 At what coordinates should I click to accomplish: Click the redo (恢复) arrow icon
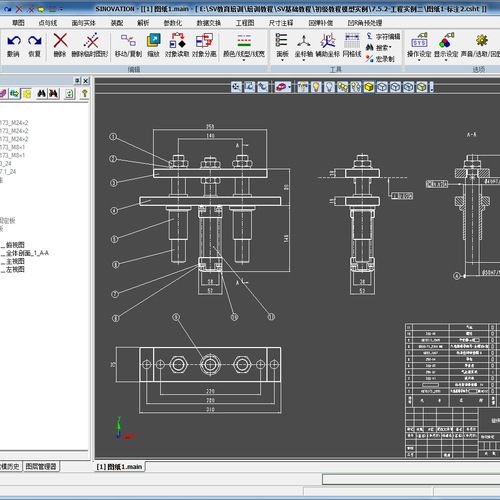34,41
